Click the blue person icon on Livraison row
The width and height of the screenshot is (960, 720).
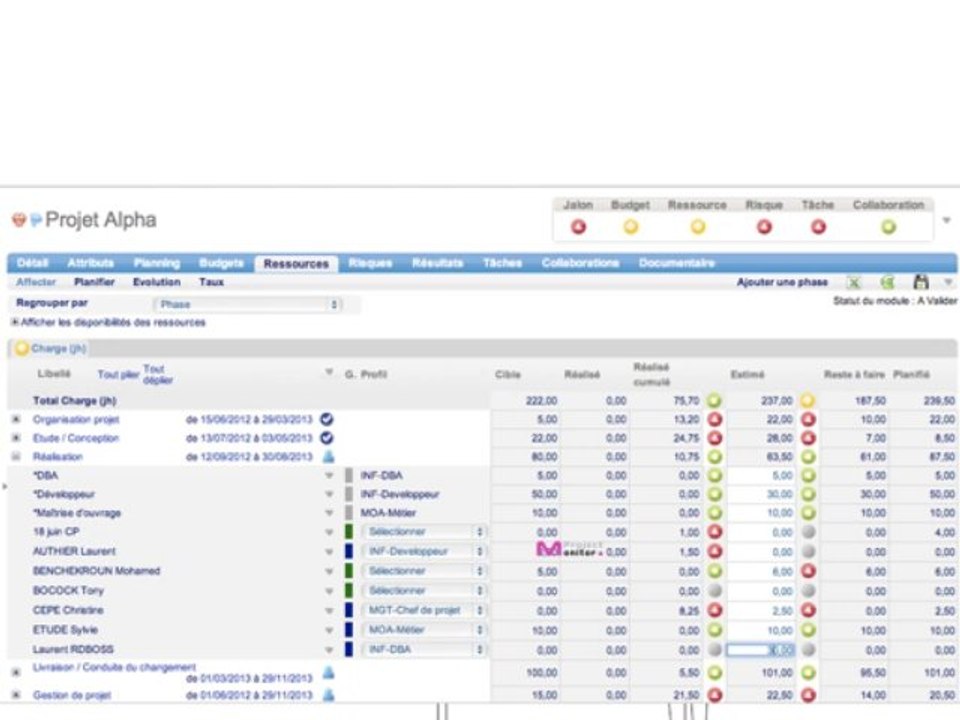coord(328,673)
